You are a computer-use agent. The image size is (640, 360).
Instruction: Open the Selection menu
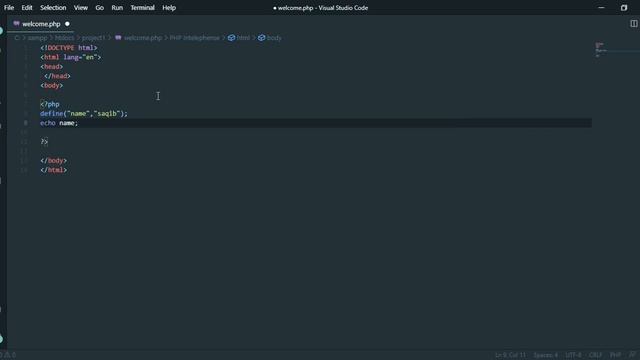53,8
